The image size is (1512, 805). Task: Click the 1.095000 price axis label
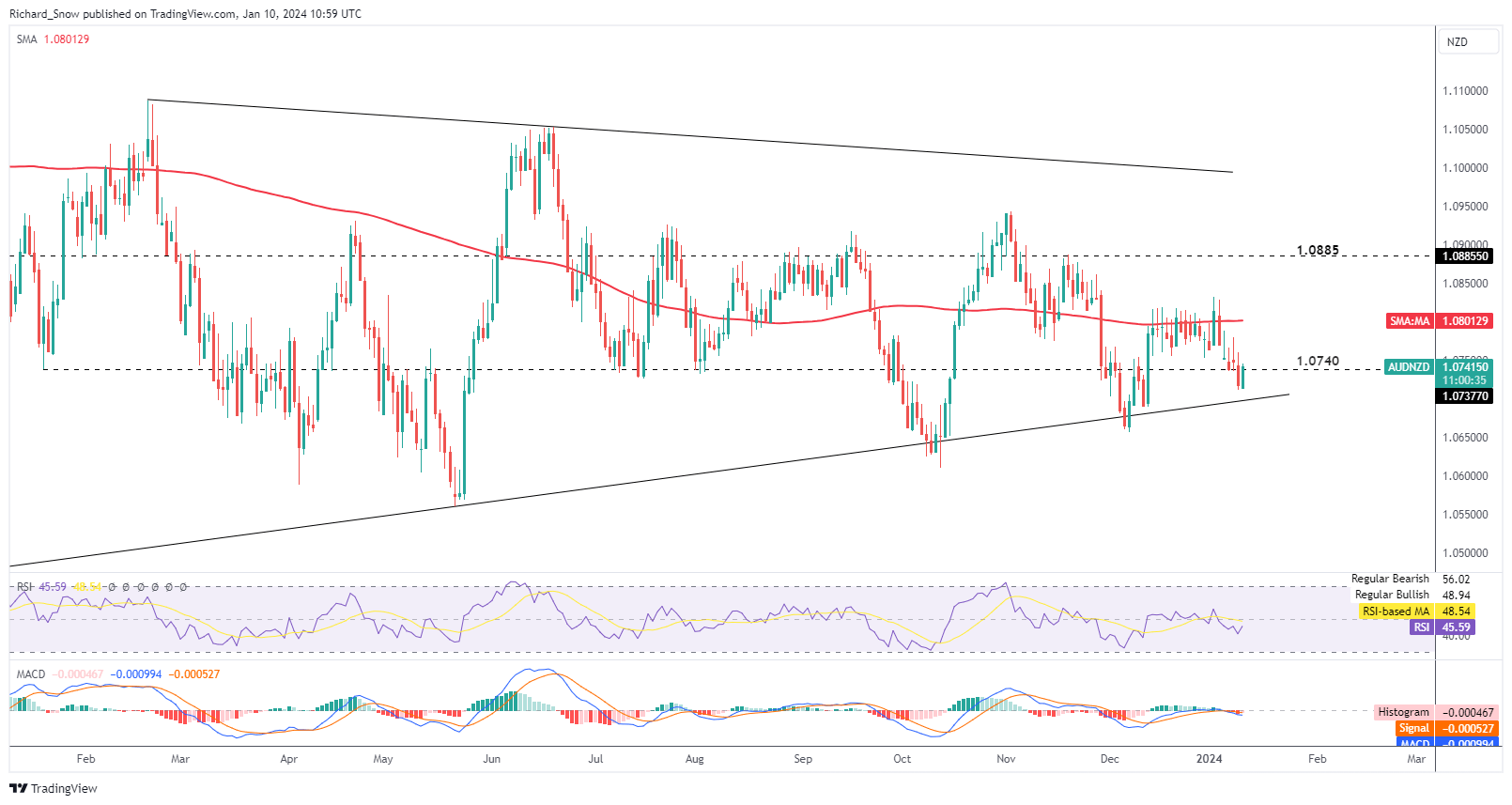tap(1465, 207)
